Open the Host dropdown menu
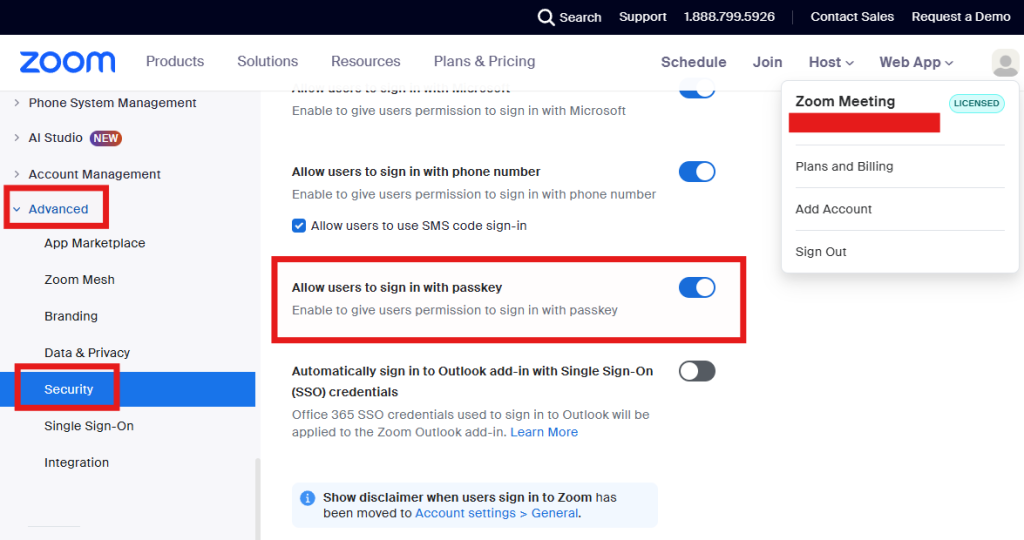 tap(831, 62)
